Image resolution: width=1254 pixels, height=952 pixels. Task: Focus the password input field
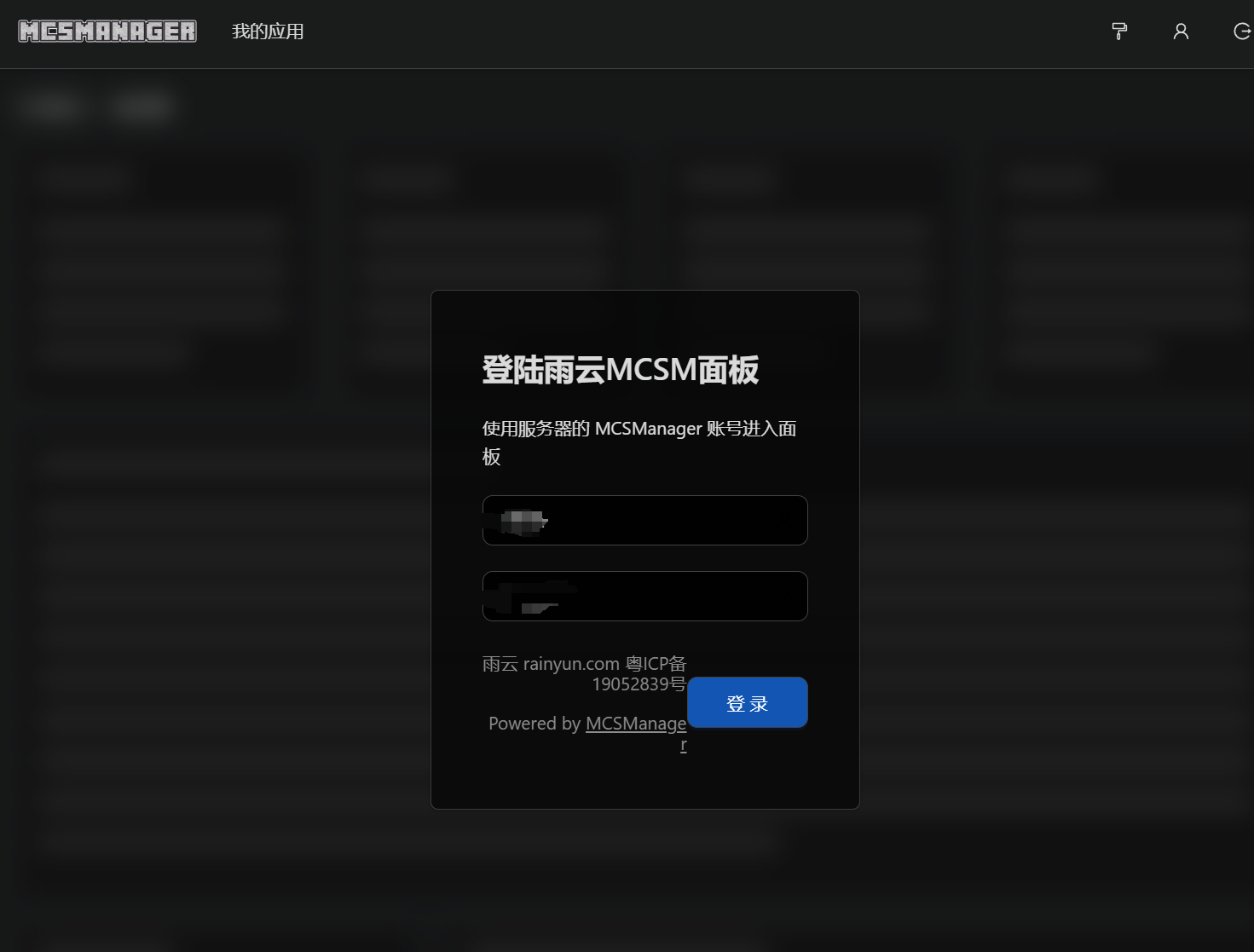point(644,596)
